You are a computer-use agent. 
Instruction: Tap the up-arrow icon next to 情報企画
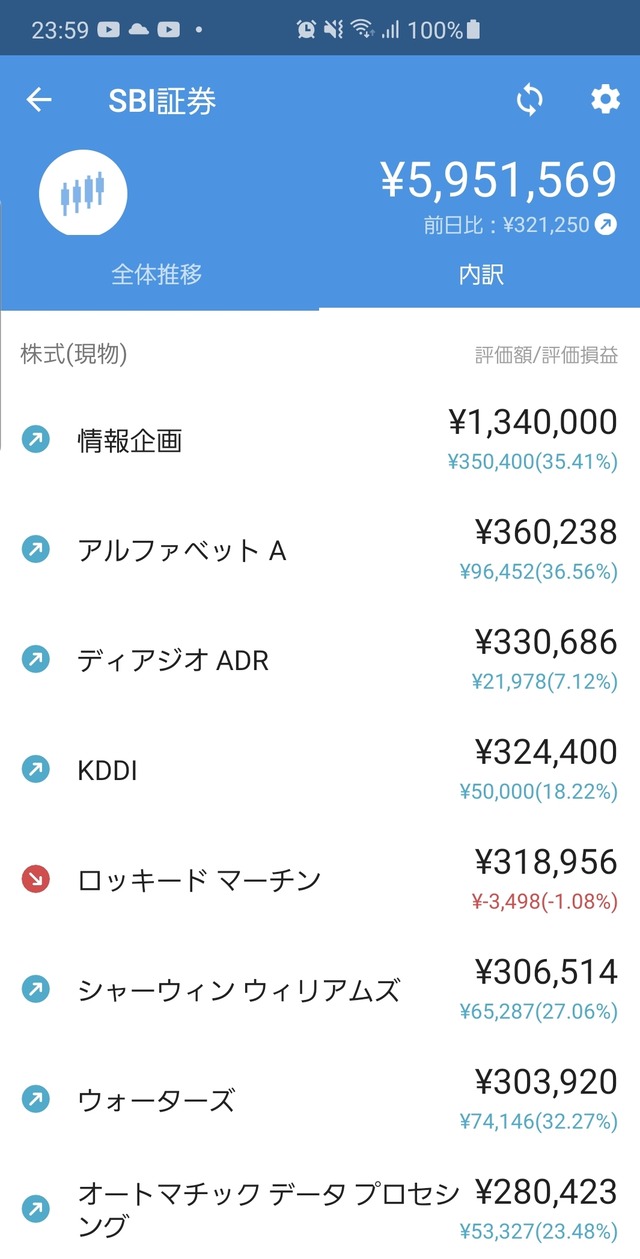[36, 439]
